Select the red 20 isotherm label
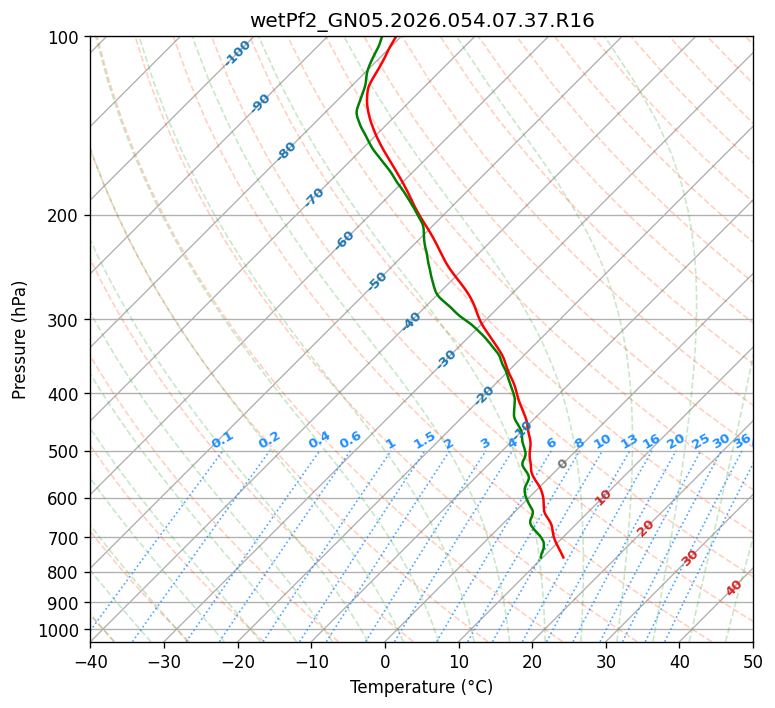Viewport: 775px width, 708px height. pyautogui.click(x=646, y=528)
